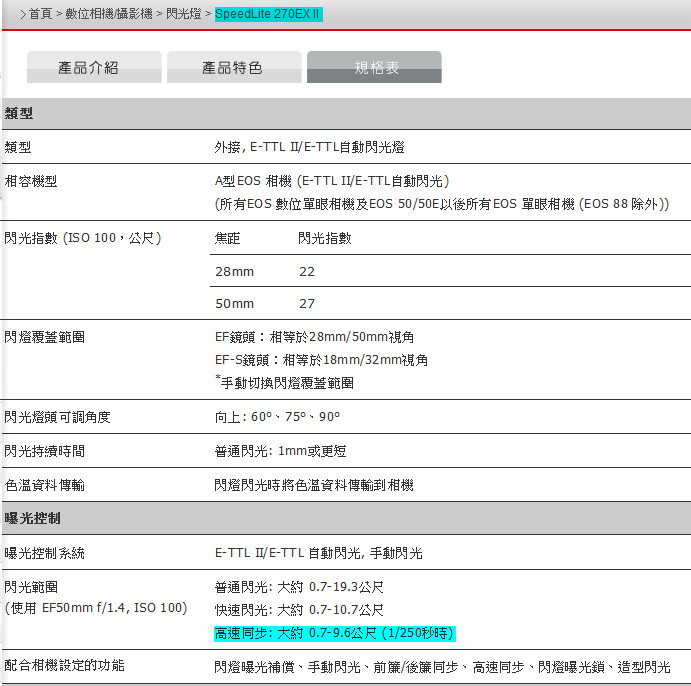This screenshot has height=686, width=691.
Task: Click 快速閃光: 大約 0.7-10.7公尺 value
Action: pos(299,610)
